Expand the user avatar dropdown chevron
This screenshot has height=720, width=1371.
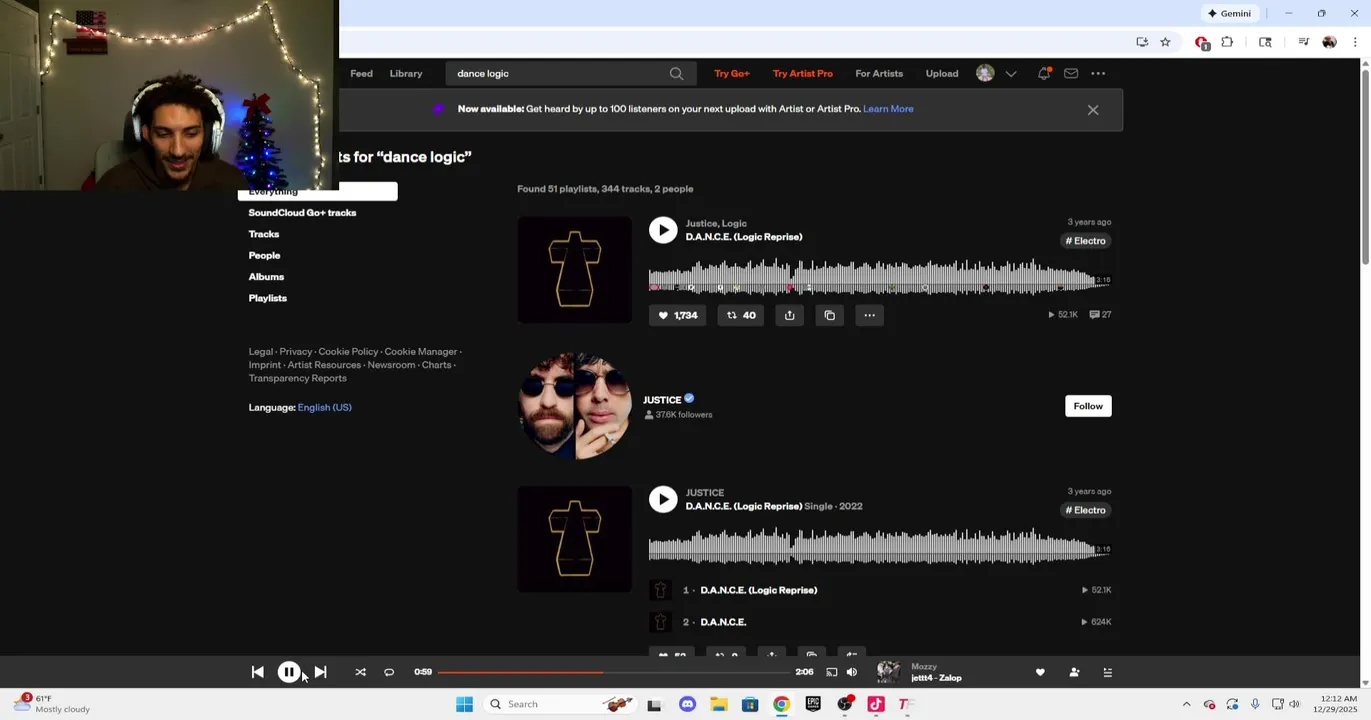point(1011,74)
